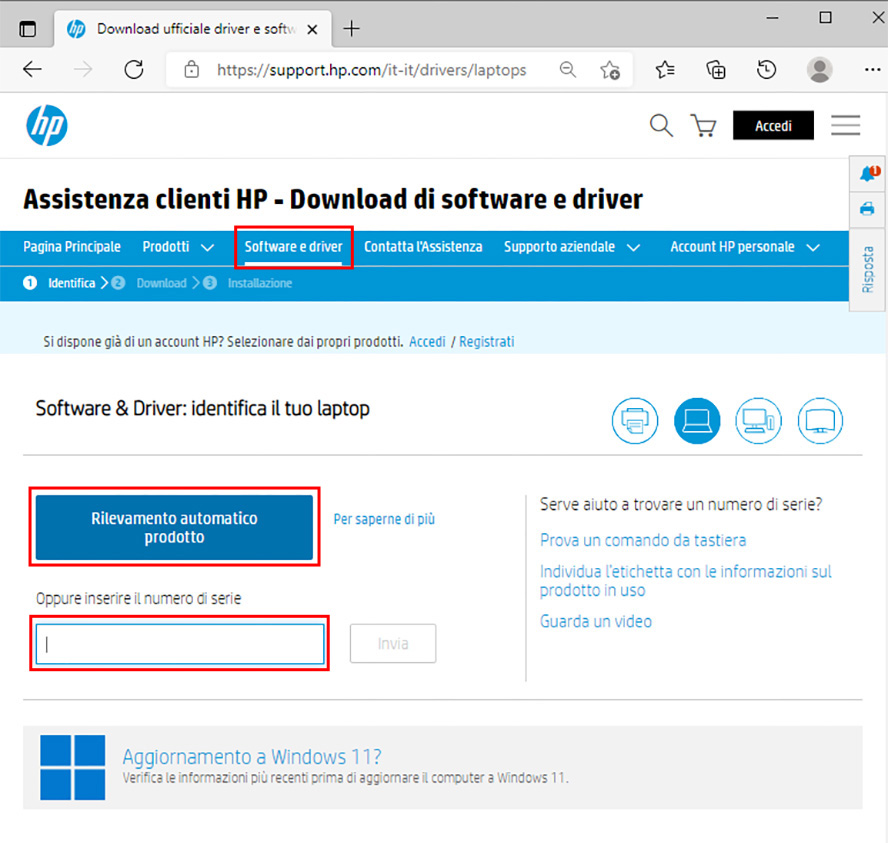Screen dimensions: 888x843
Task: Expand the Account HP personale dropdown
Action: click(744, 247)
